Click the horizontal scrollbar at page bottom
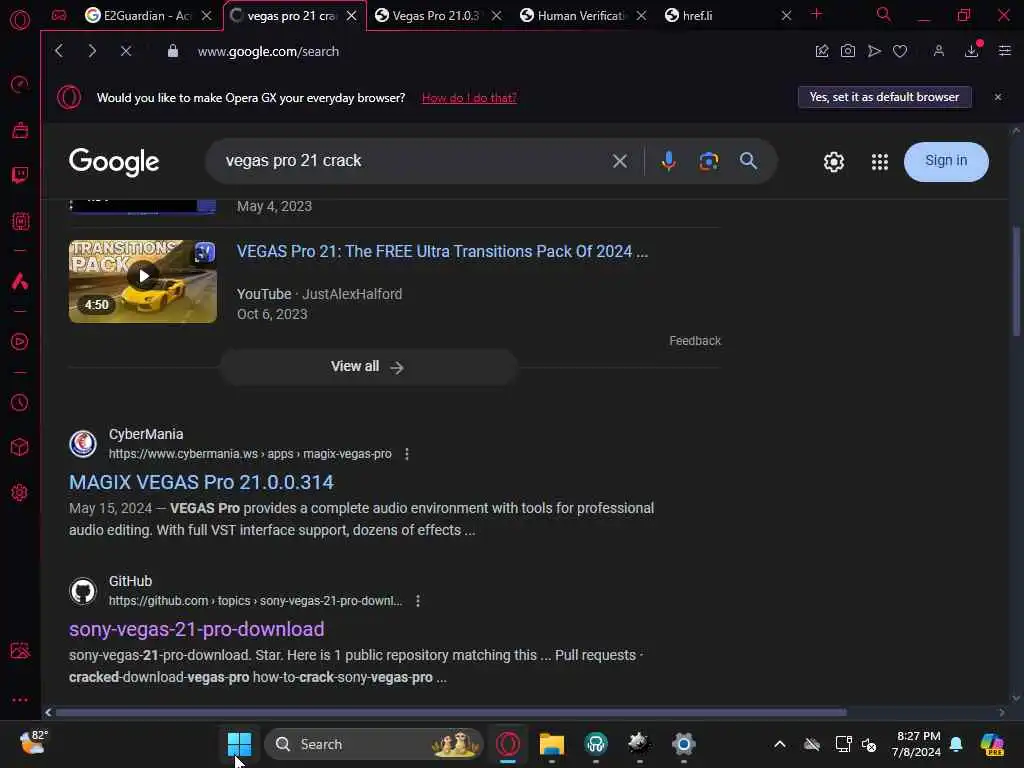1024x768 pixels. coord(451,712)
